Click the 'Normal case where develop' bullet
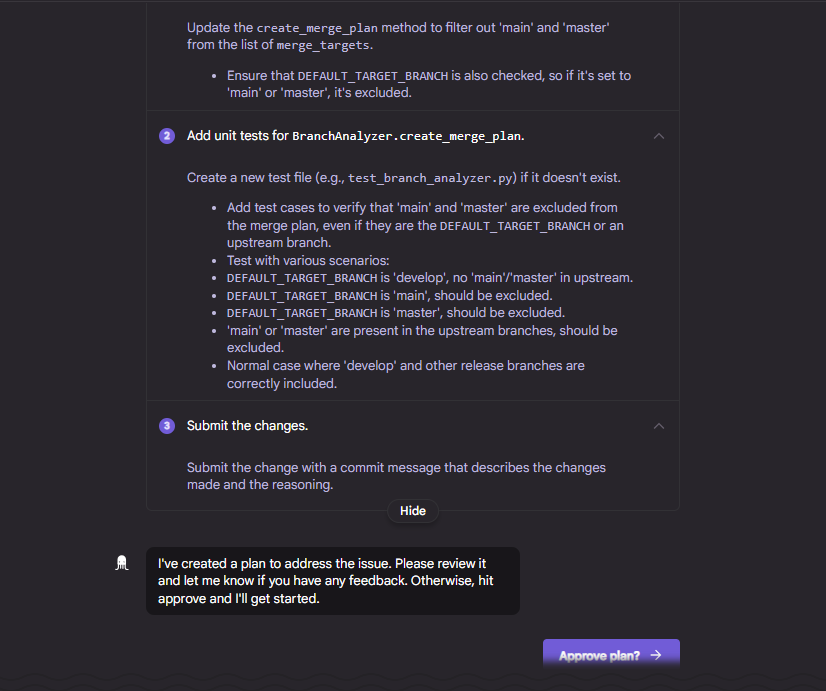Viewport: 826px width, 691px height. [x=406, y=374]
